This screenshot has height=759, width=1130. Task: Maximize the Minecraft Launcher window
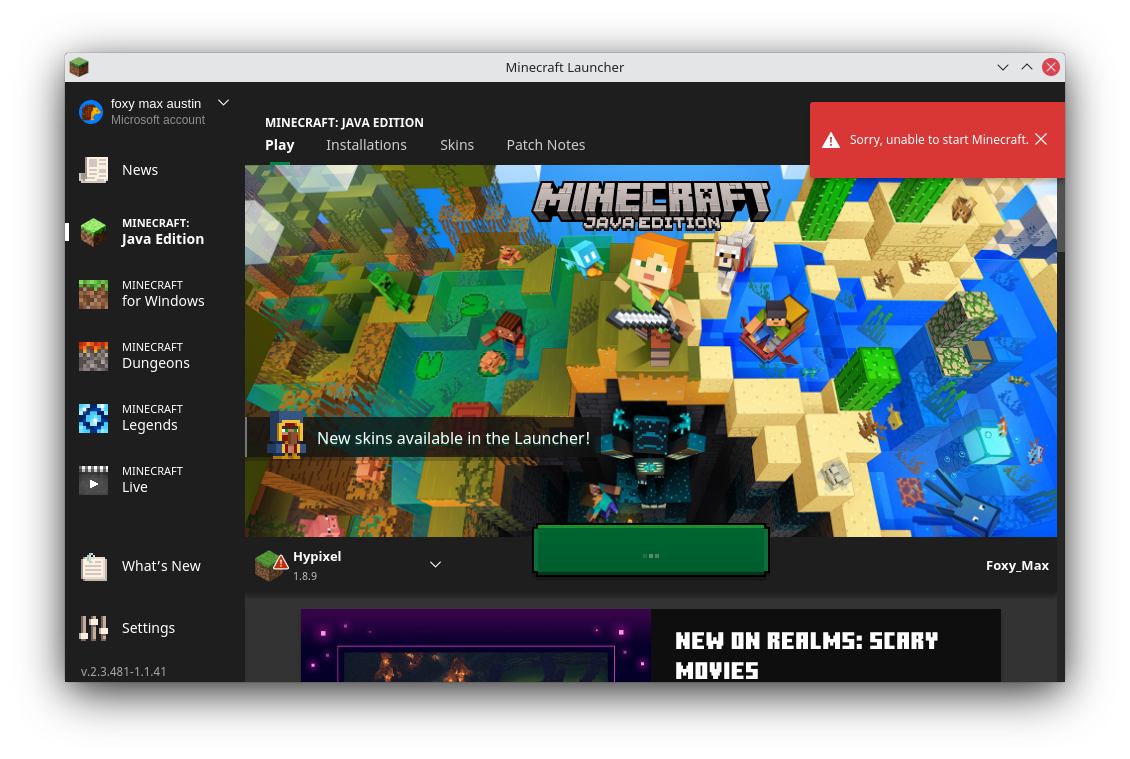coord(1027,67)
